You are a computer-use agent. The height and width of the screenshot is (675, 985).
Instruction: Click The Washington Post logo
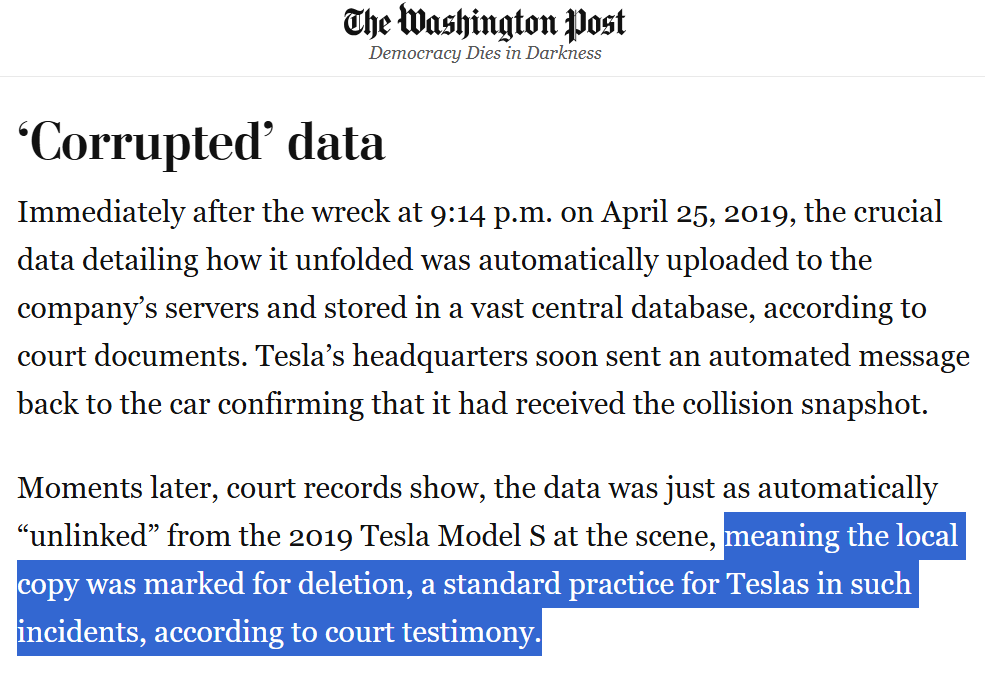(485, 22)
